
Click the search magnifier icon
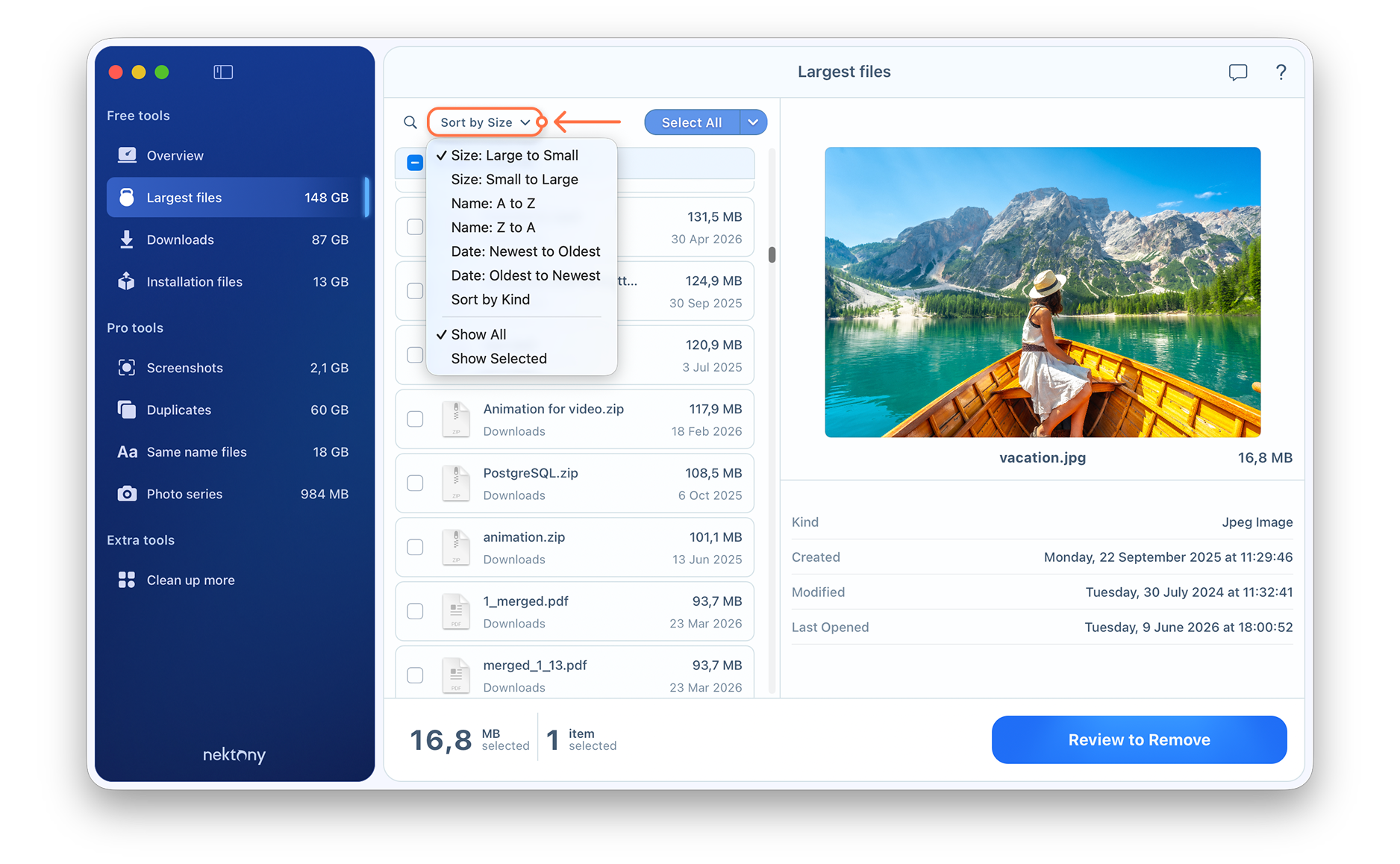coord(410,122)
